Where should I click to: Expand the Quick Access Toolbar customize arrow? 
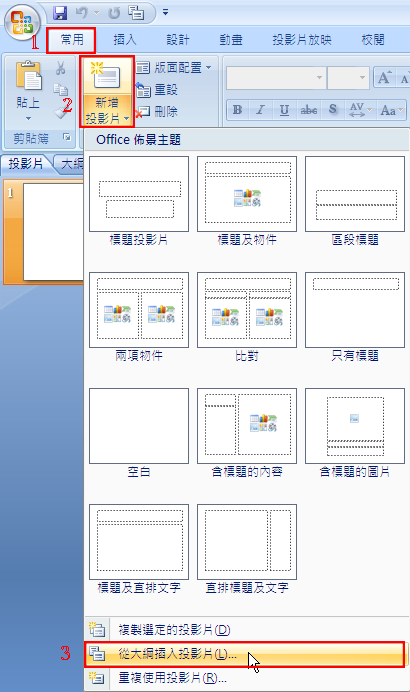166,13
